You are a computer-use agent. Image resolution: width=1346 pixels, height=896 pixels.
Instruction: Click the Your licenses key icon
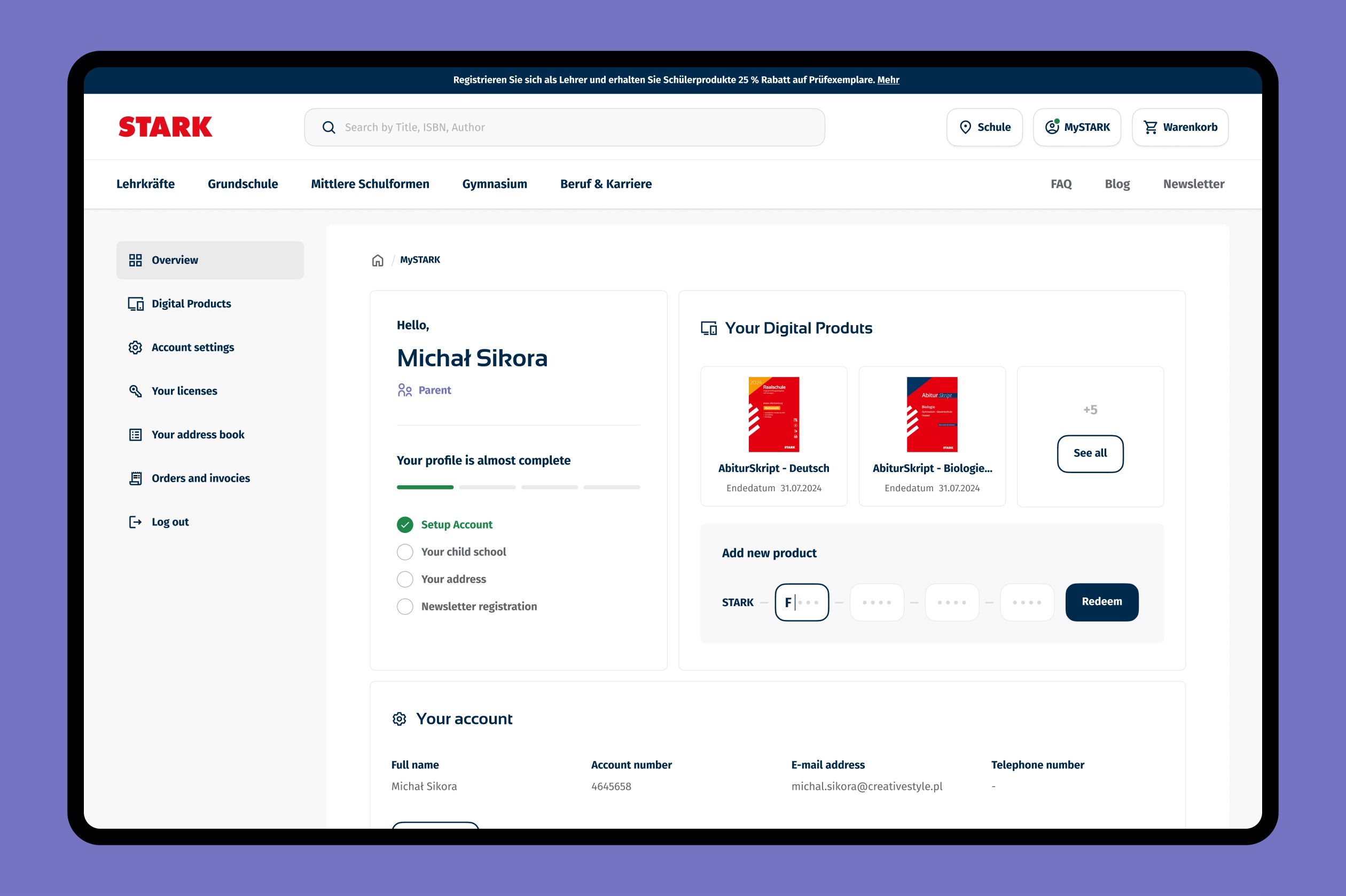click(135, 391)
